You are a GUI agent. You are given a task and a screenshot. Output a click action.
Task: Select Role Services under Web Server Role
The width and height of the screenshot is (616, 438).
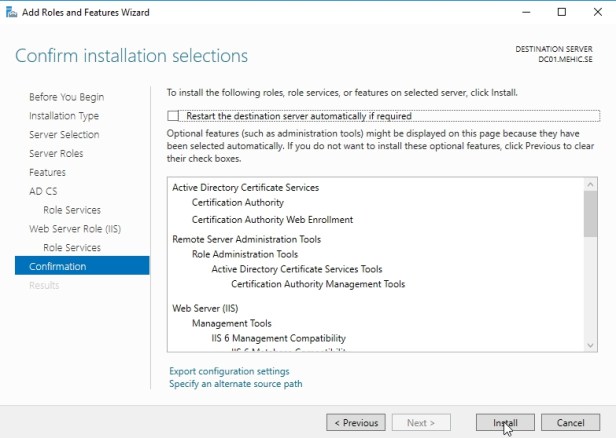71,248
